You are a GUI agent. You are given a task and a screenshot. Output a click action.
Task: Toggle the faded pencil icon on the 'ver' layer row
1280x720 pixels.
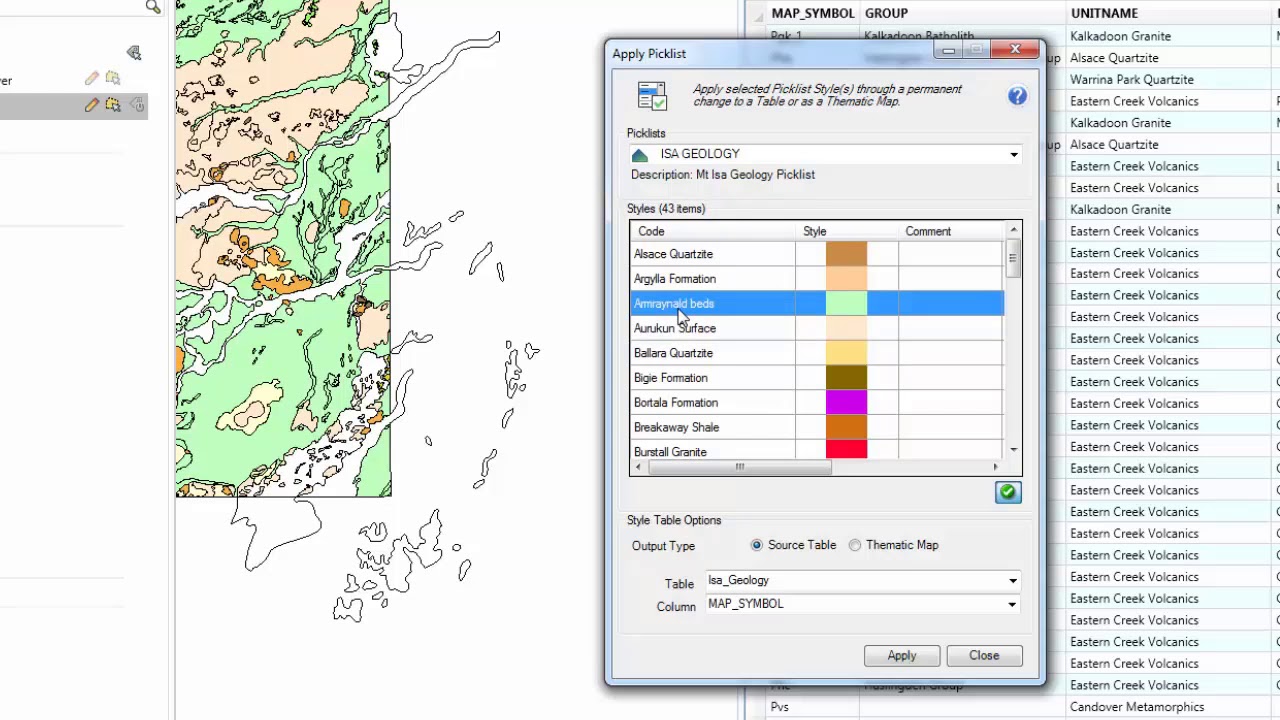[x=92, y=79]
